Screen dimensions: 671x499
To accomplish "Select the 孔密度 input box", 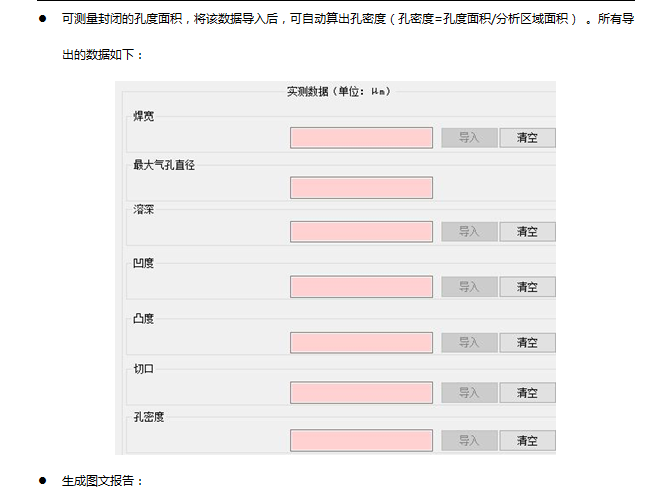I will click(361, 440).
